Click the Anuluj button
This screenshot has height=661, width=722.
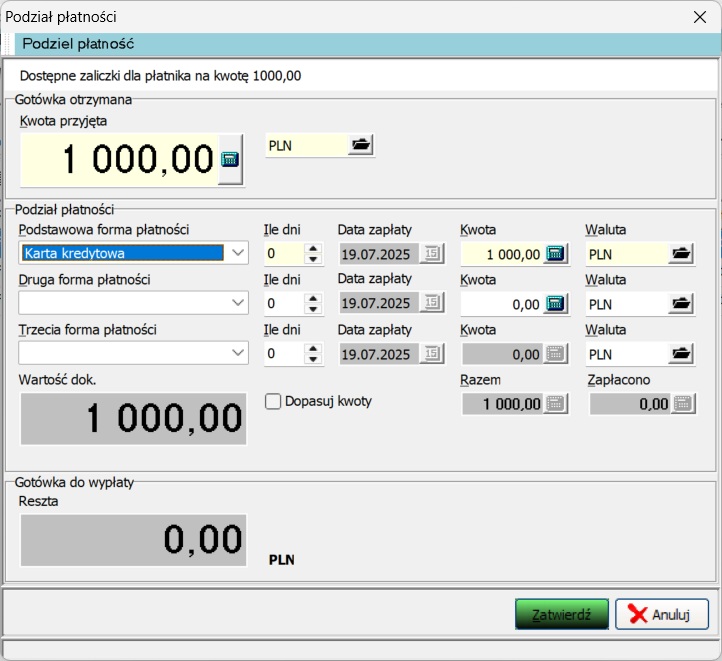point(662,615)
